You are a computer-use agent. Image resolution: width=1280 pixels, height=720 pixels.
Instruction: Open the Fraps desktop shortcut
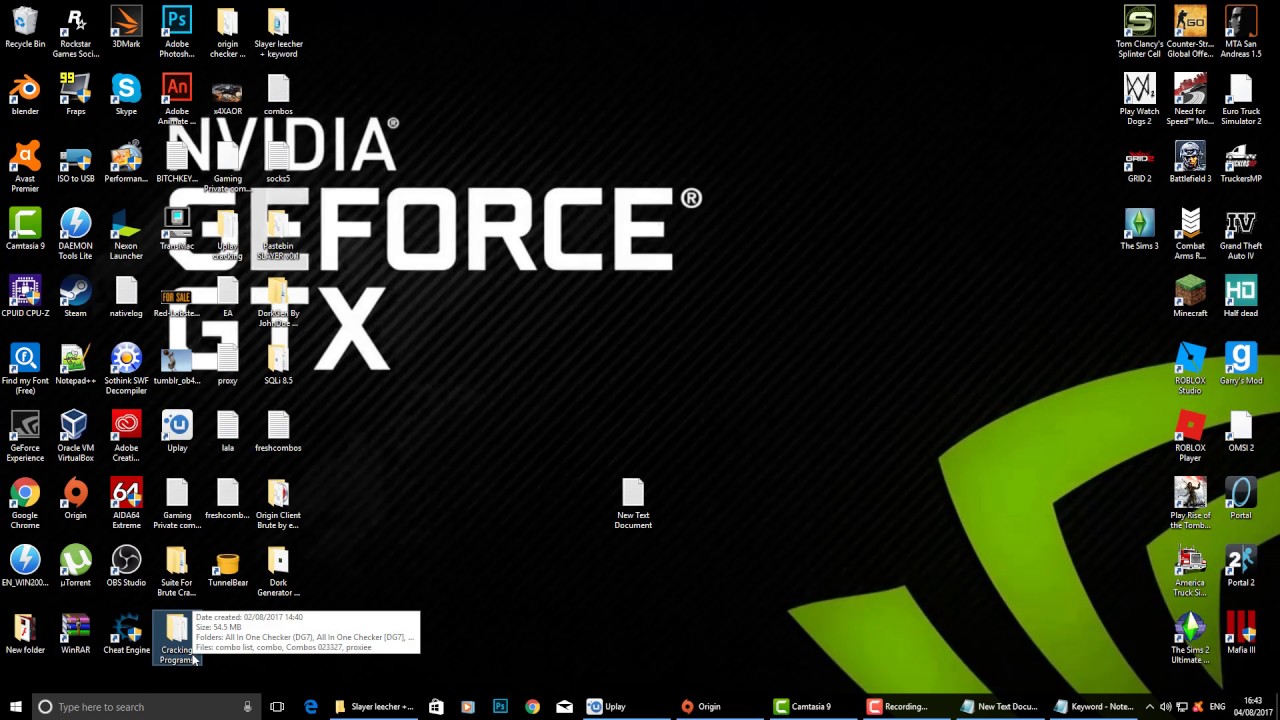click(75, 96)
